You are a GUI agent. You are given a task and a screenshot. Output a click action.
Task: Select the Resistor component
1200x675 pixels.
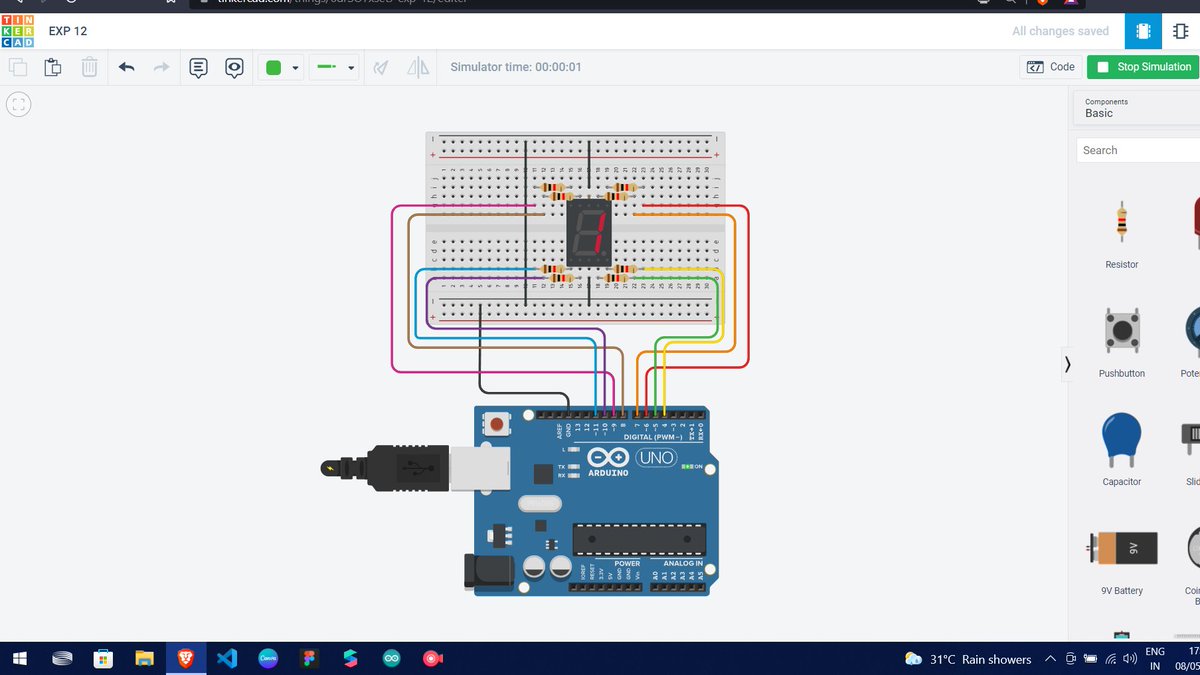[x=1121, y=234]
